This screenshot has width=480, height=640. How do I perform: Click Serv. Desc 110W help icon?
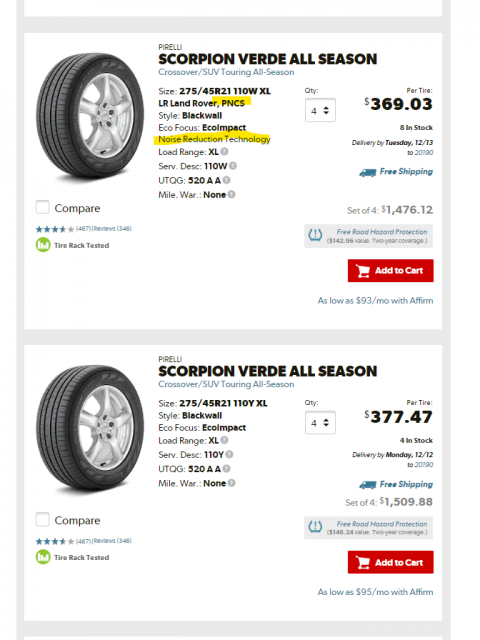233,166
